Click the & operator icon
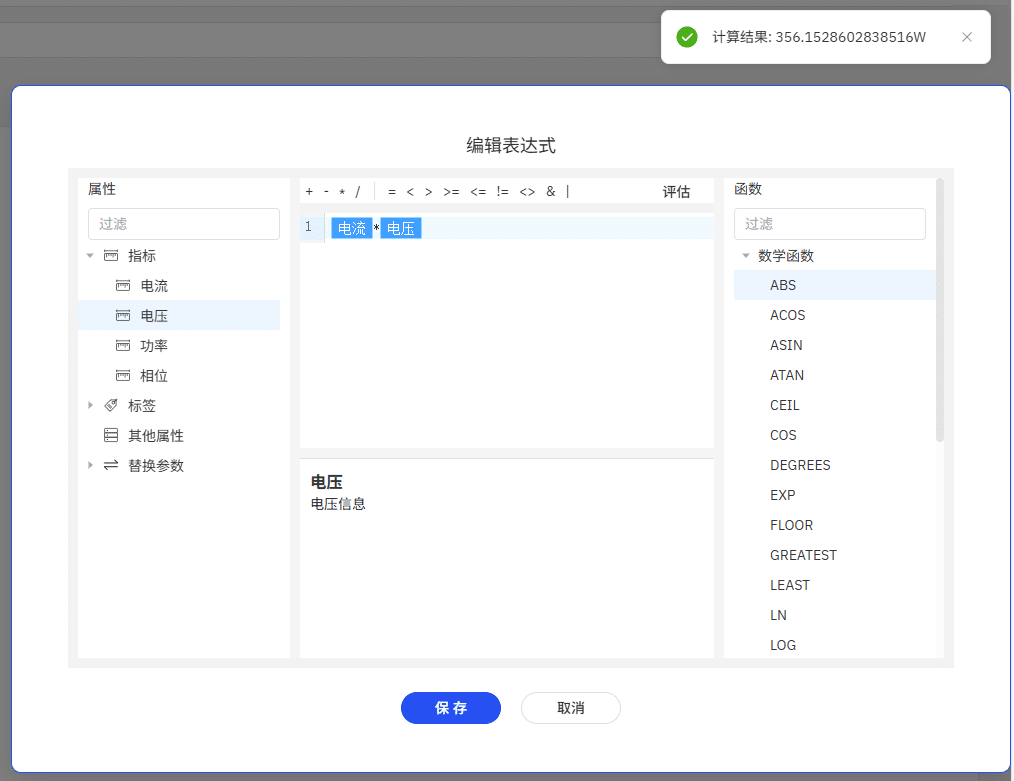The width and height of the screenshot is (1014, 781). coord(550,192)
